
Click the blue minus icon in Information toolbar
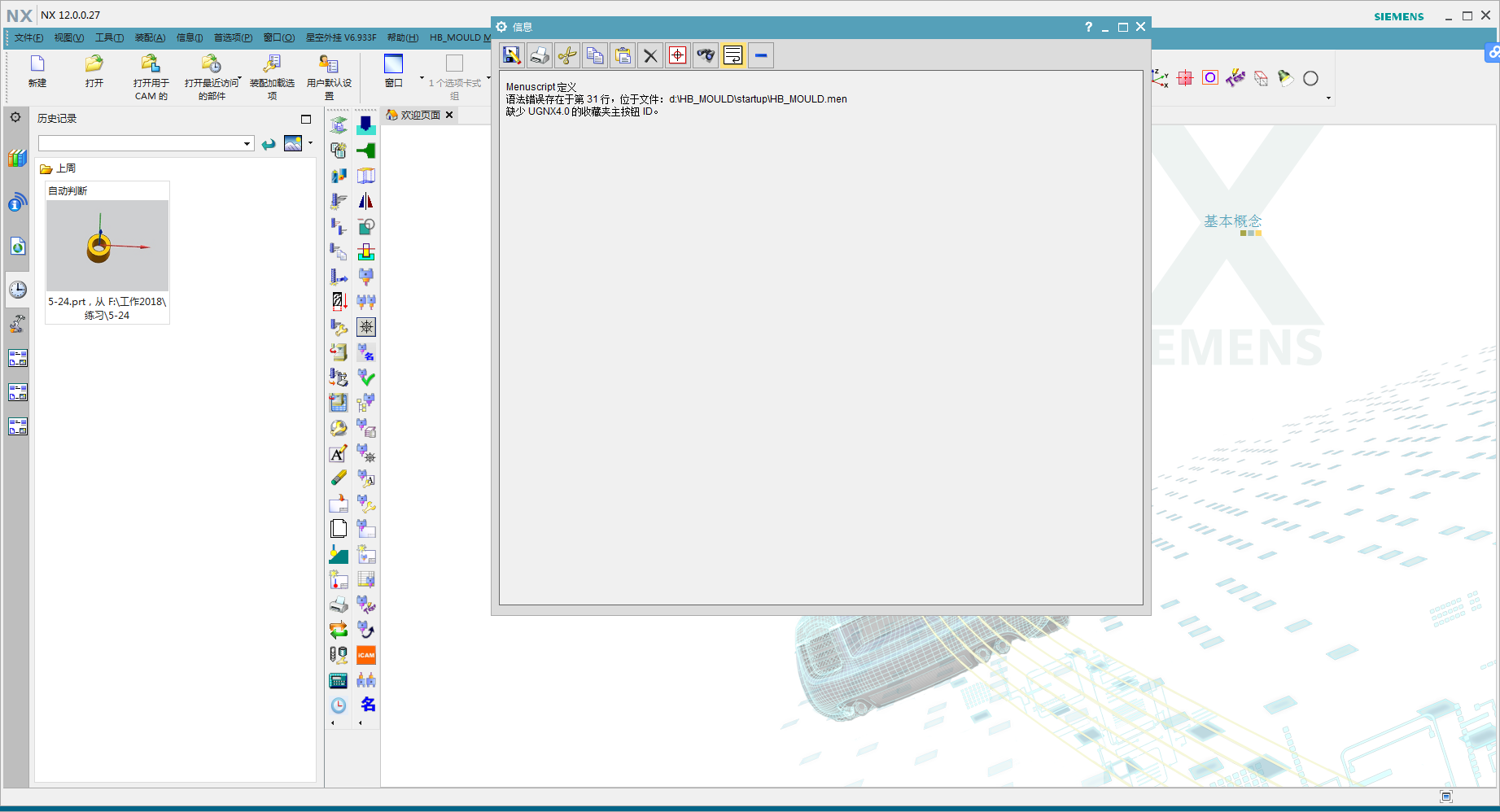(761, 55)
